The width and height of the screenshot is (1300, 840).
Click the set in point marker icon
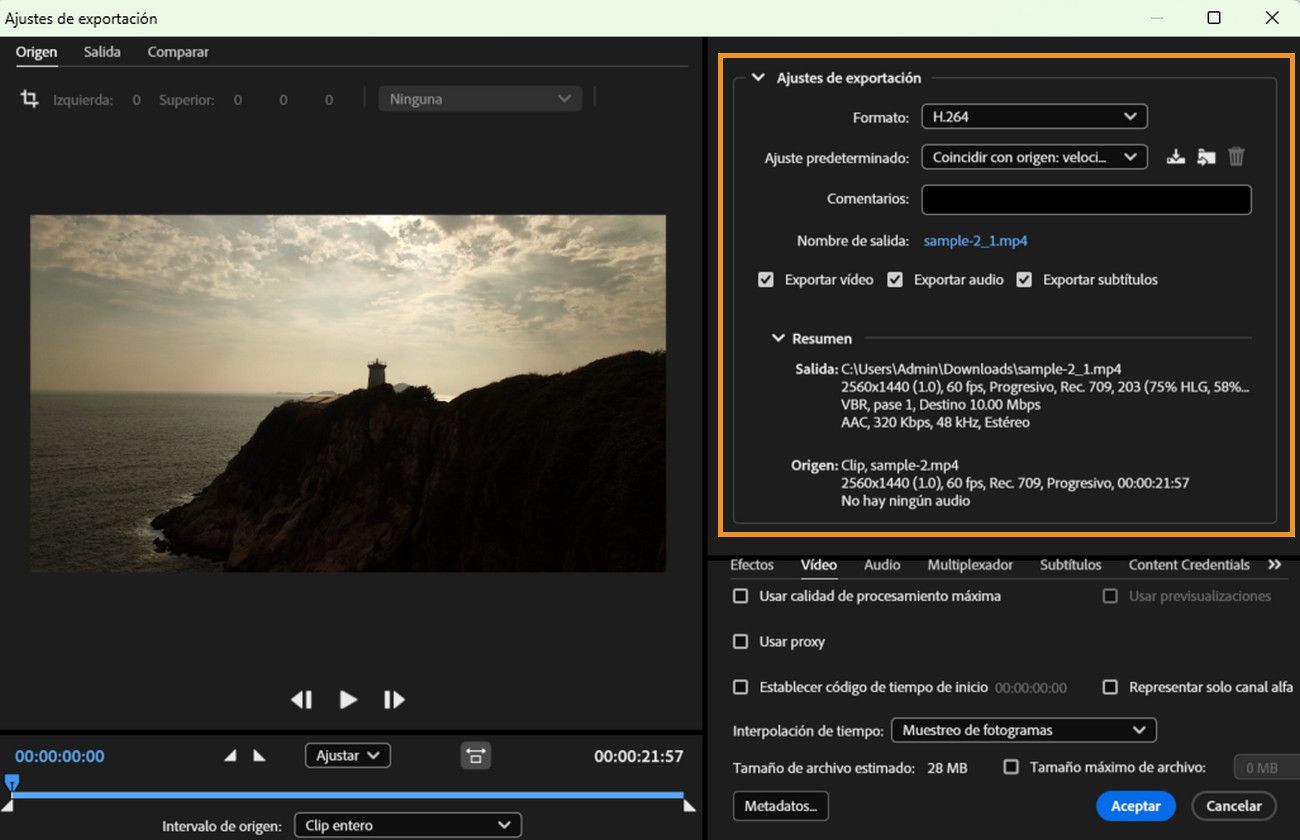[230, 756]
